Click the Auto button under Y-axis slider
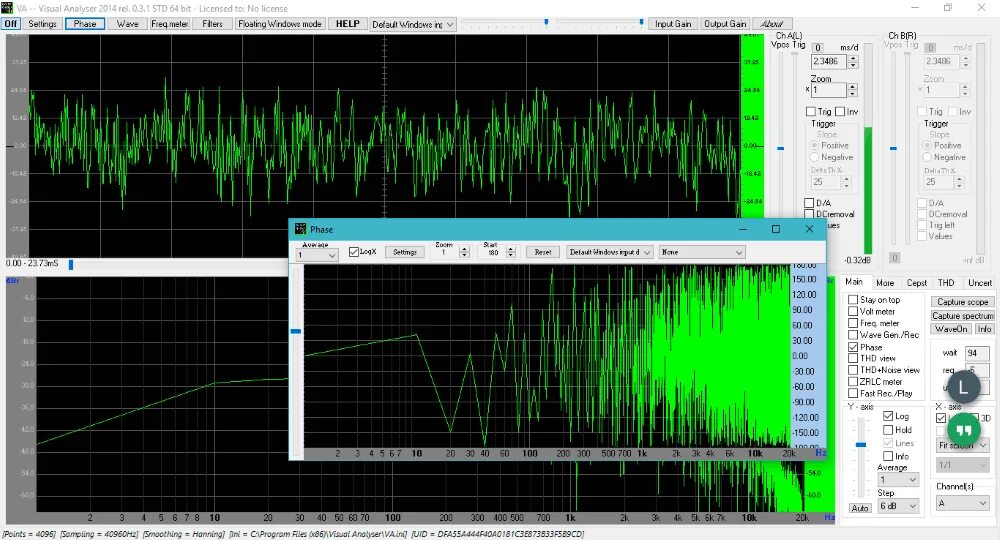The width and height of the screenshot is (1000, 540). point(860,508)
